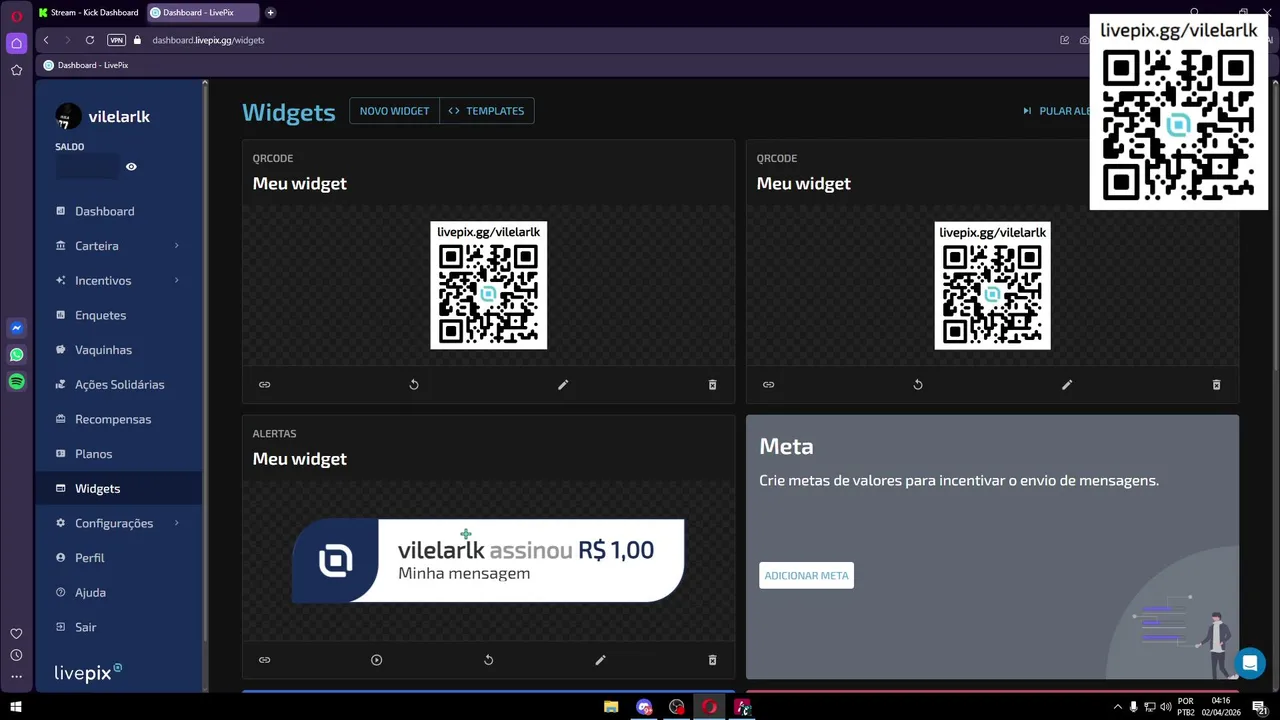Viewport: 1280px width, 720px height.
Task: Select Dashboard - LivePix browser tab
Action: point(203,12)
